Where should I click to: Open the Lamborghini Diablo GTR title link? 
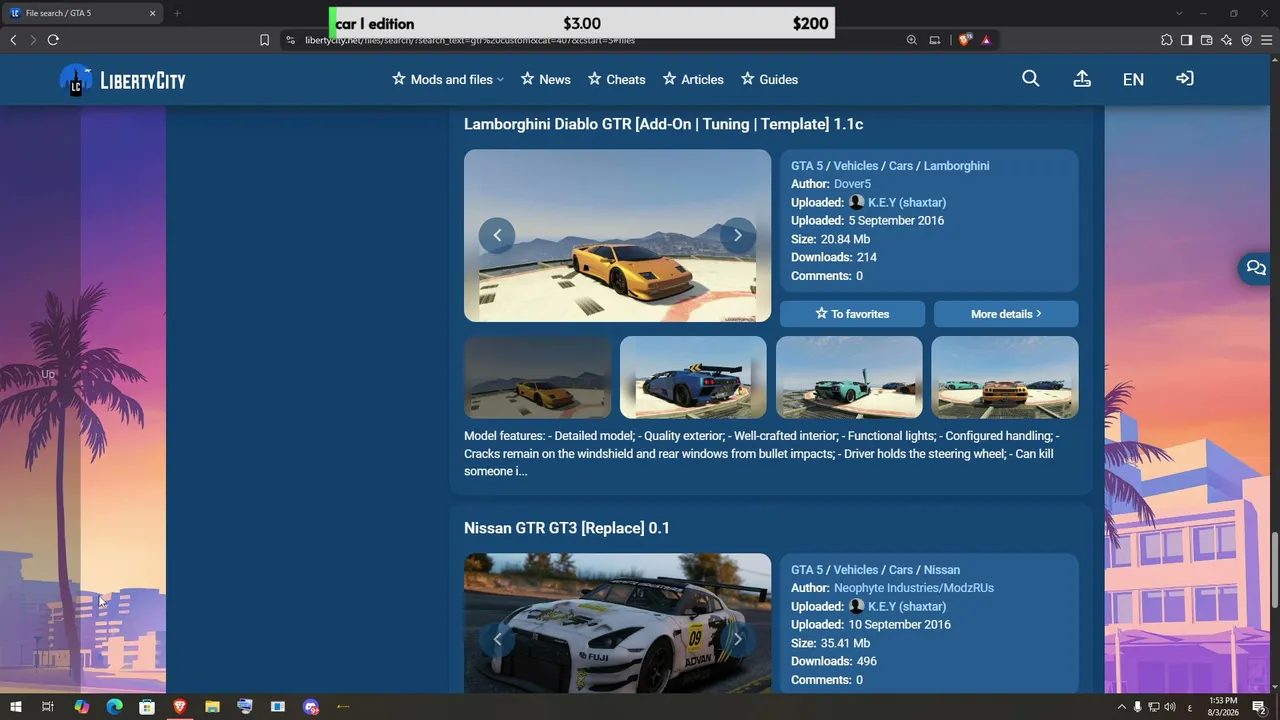click(x=663, y=124)
